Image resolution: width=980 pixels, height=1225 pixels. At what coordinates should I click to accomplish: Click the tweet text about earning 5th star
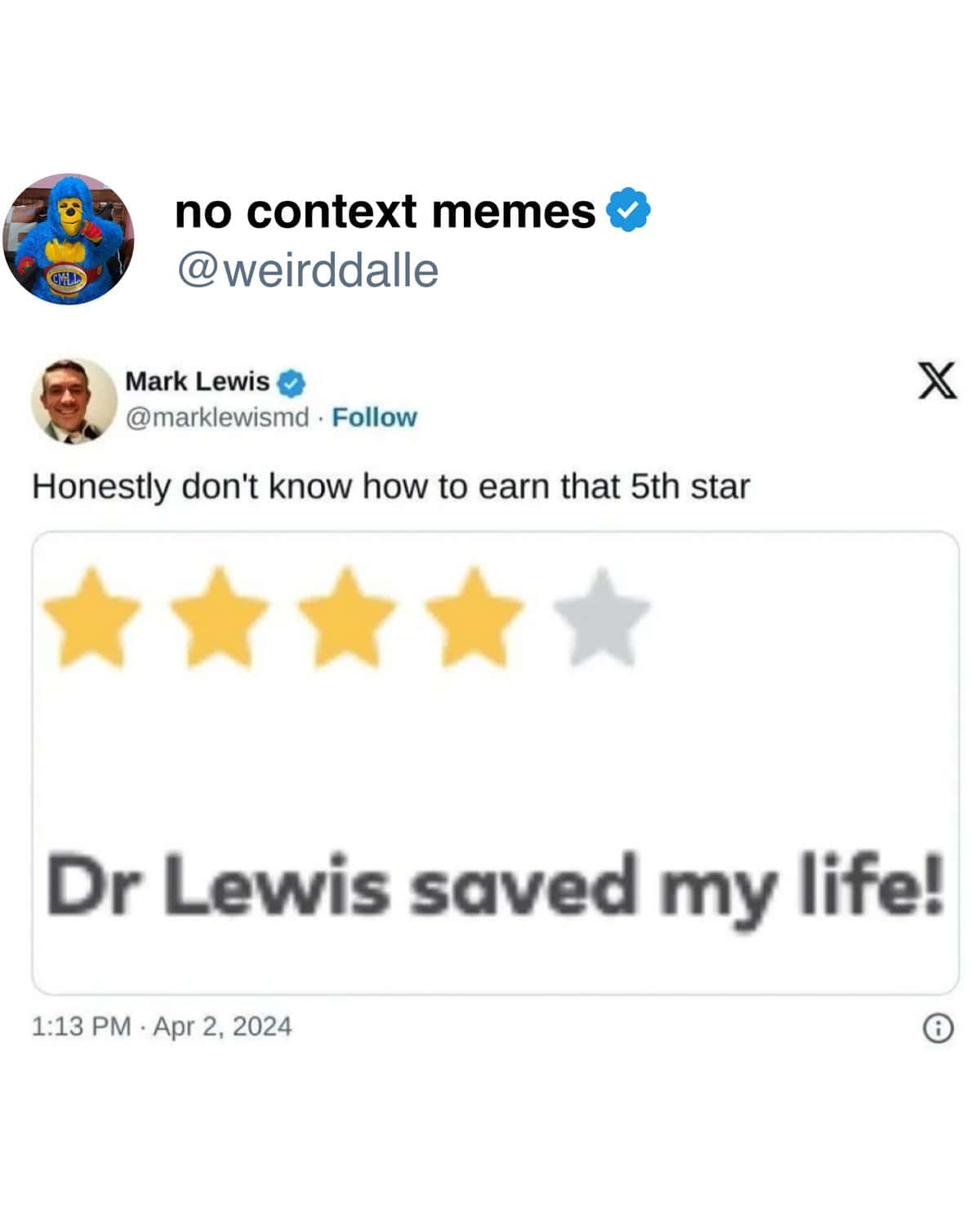[390, 487]
